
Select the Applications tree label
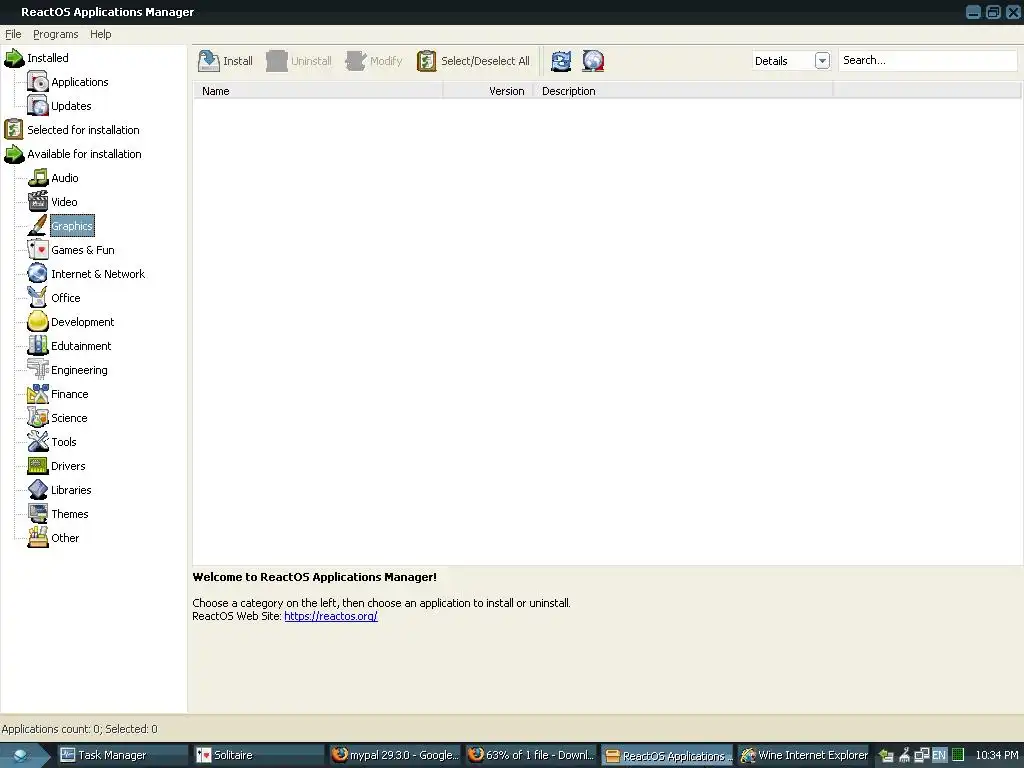pyautogui.click(x=80, y=82)
